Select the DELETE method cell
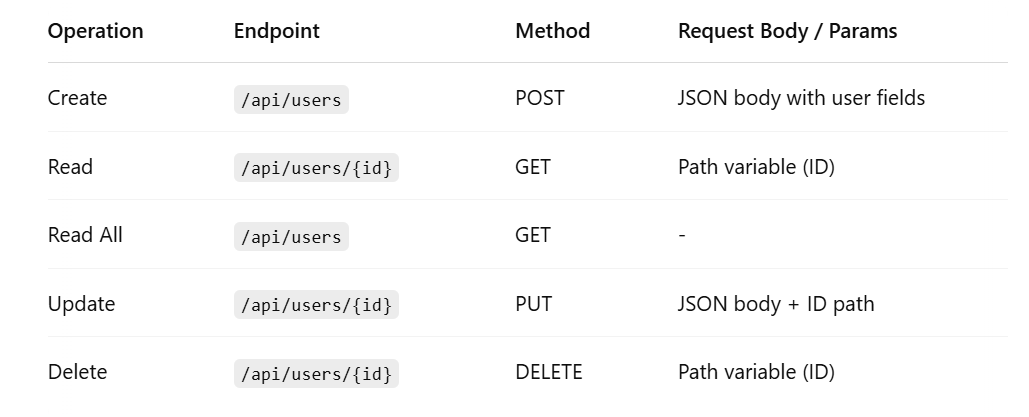This screenshot has height=417, width=1029. coord(549,372)
